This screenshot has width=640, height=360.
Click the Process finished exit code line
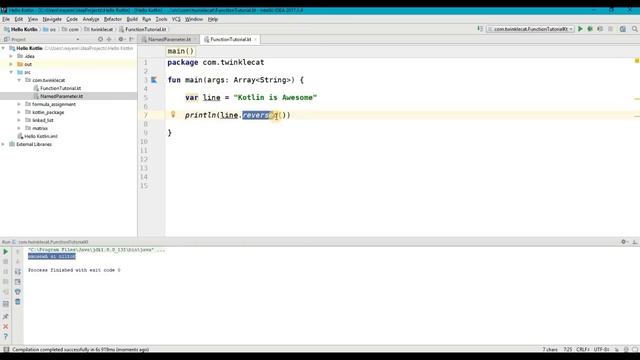(74, 270)
